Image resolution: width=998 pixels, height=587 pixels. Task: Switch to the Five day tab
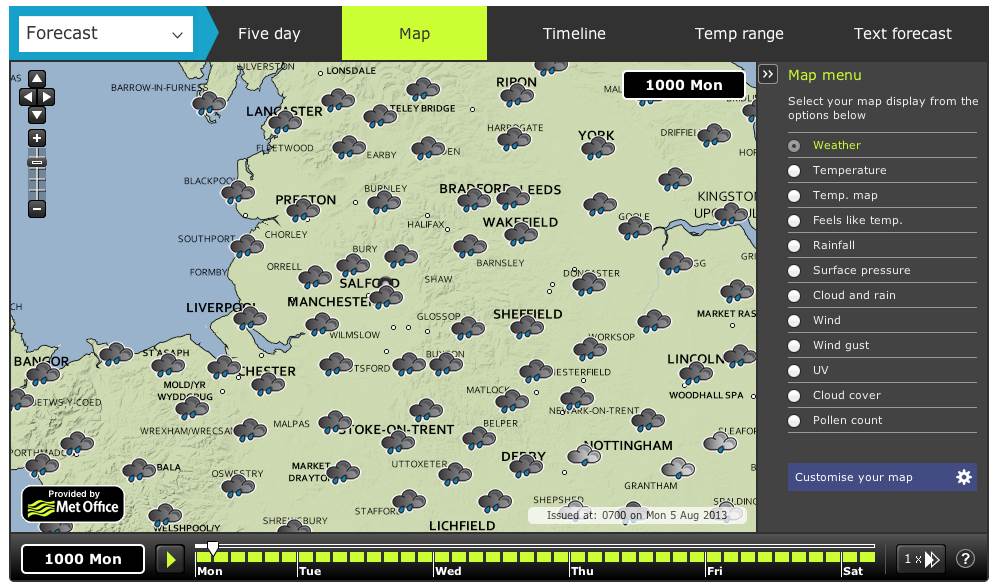[269, 34]
